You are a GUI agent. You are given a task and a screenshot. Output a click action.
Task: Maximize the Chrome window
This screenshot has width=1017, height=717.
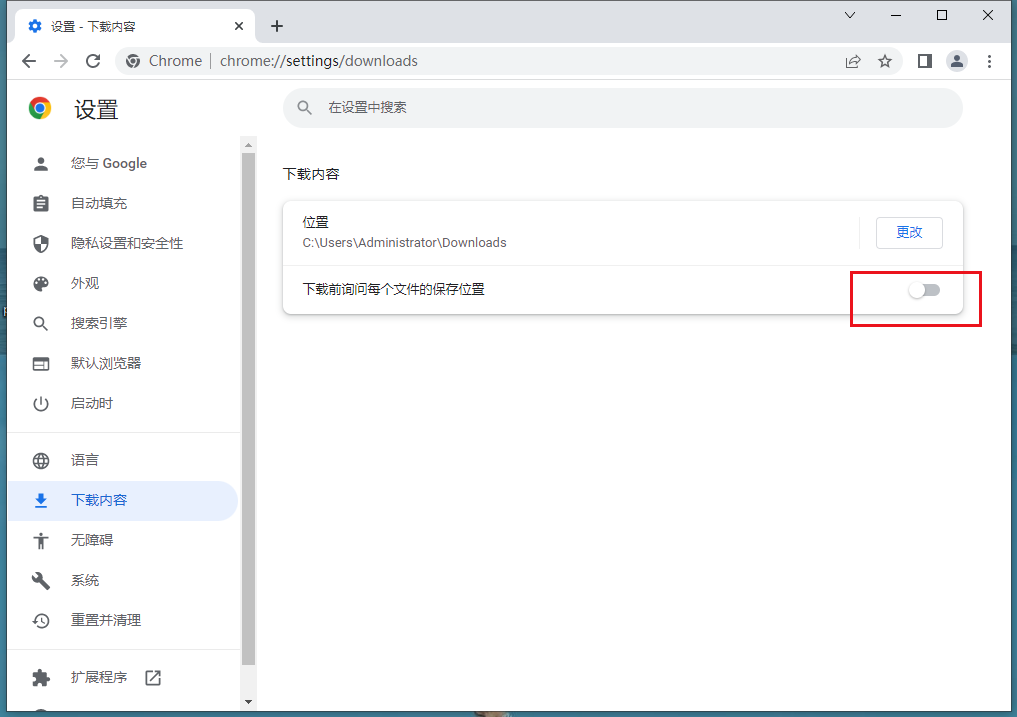click(942, 15)
